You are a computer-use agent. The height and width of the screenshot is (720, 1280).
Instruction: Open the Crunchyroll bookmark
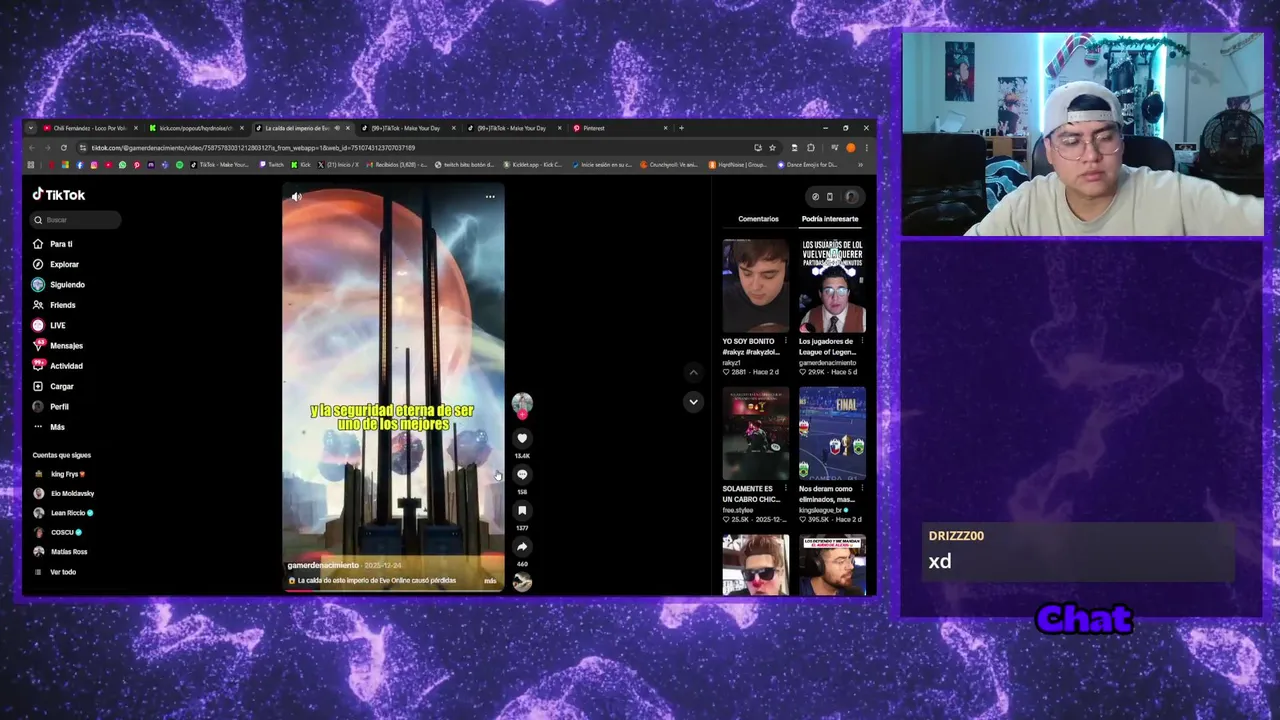coord(669,165)
